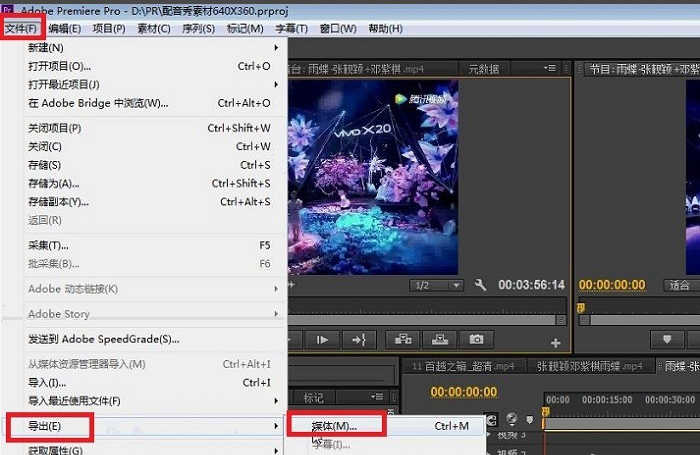
Task: Choose 存储为(A)... from the File menu
Action: pos(55,184)
